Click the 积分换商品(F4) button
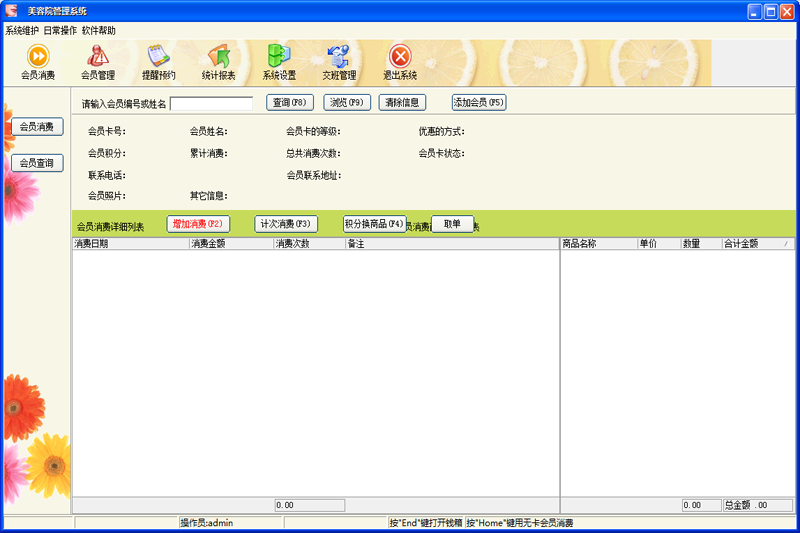 (374, 224)
